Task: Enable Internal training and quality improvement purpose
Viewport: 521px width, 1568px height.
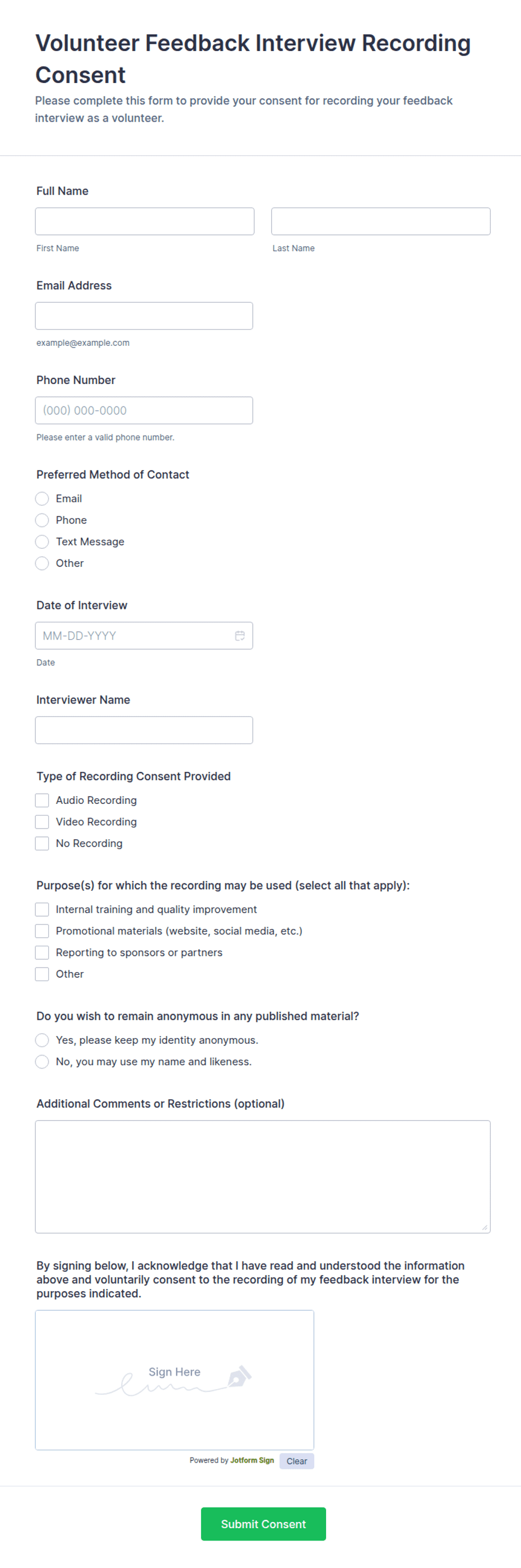Action: tap(42, 909)
